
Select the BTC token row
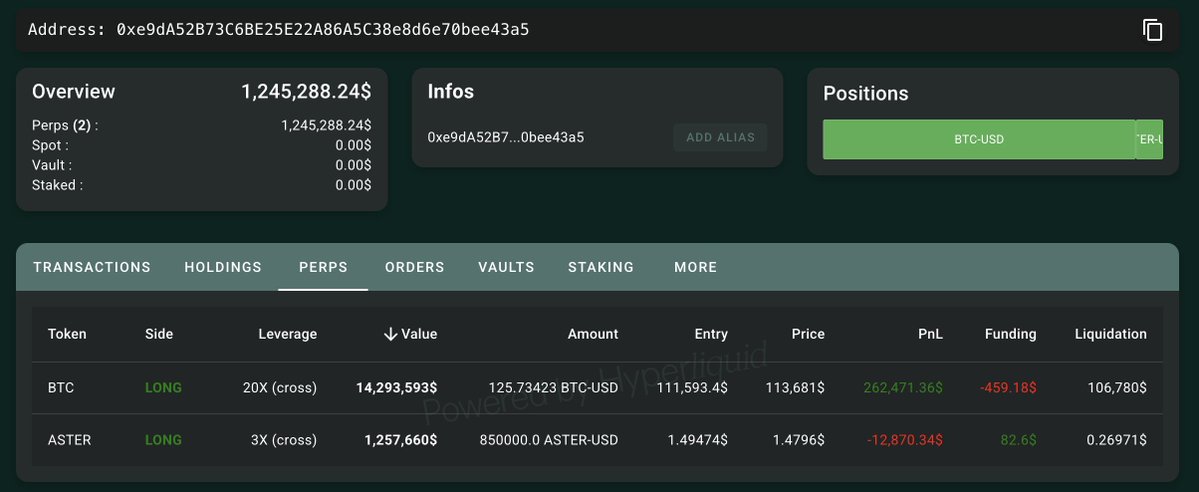tap(61, 387)
